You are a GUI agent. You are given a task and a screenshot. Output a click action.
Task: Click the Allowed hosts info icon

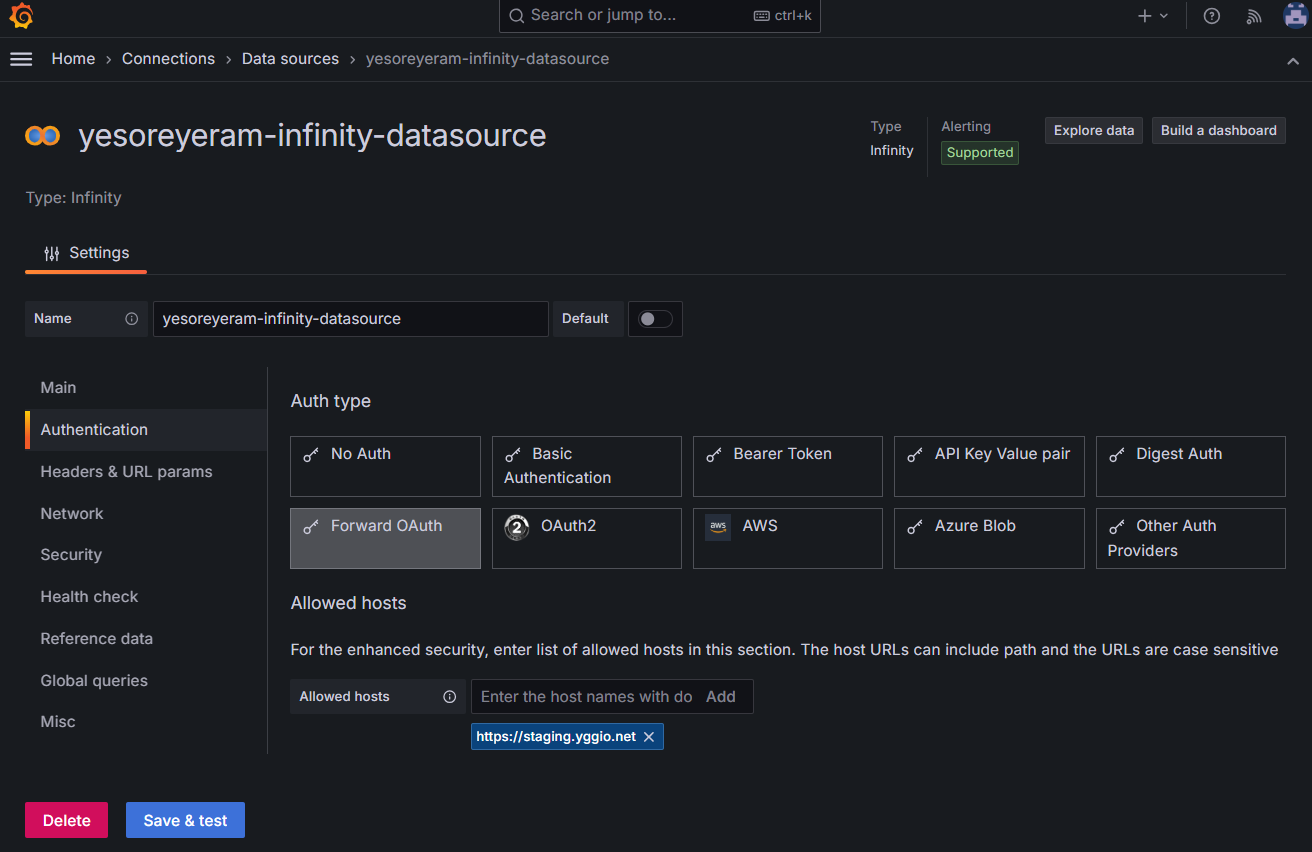[x=449, y=697]
